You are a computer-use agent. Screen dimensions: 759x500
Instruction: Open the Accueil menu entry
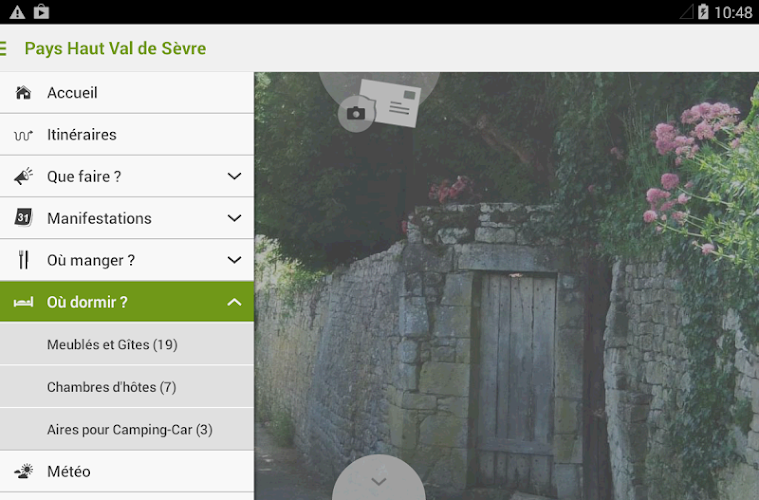(127, 92)
